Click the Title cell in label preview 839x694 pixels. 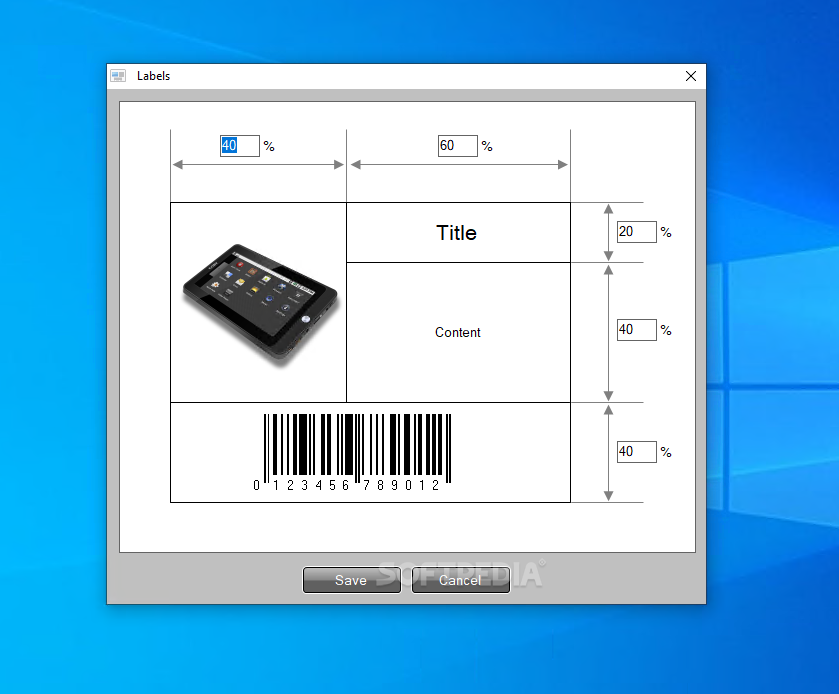click(x=459, y=232)
